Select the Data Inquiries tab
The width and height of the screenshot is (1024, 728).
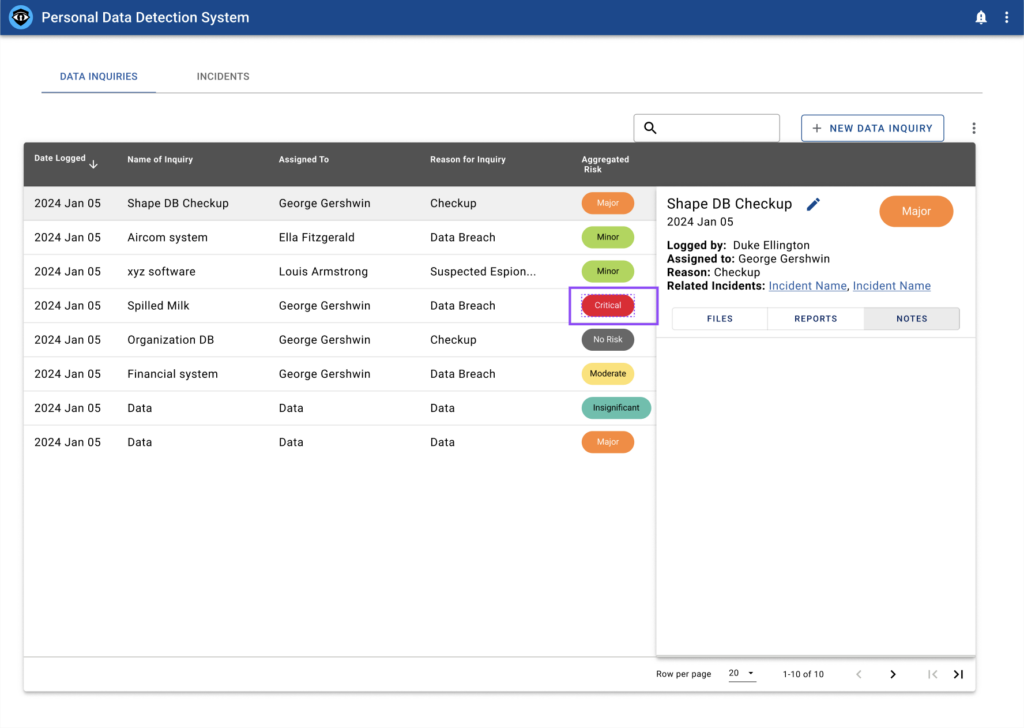pyautogui.click(x=99, y=77)
